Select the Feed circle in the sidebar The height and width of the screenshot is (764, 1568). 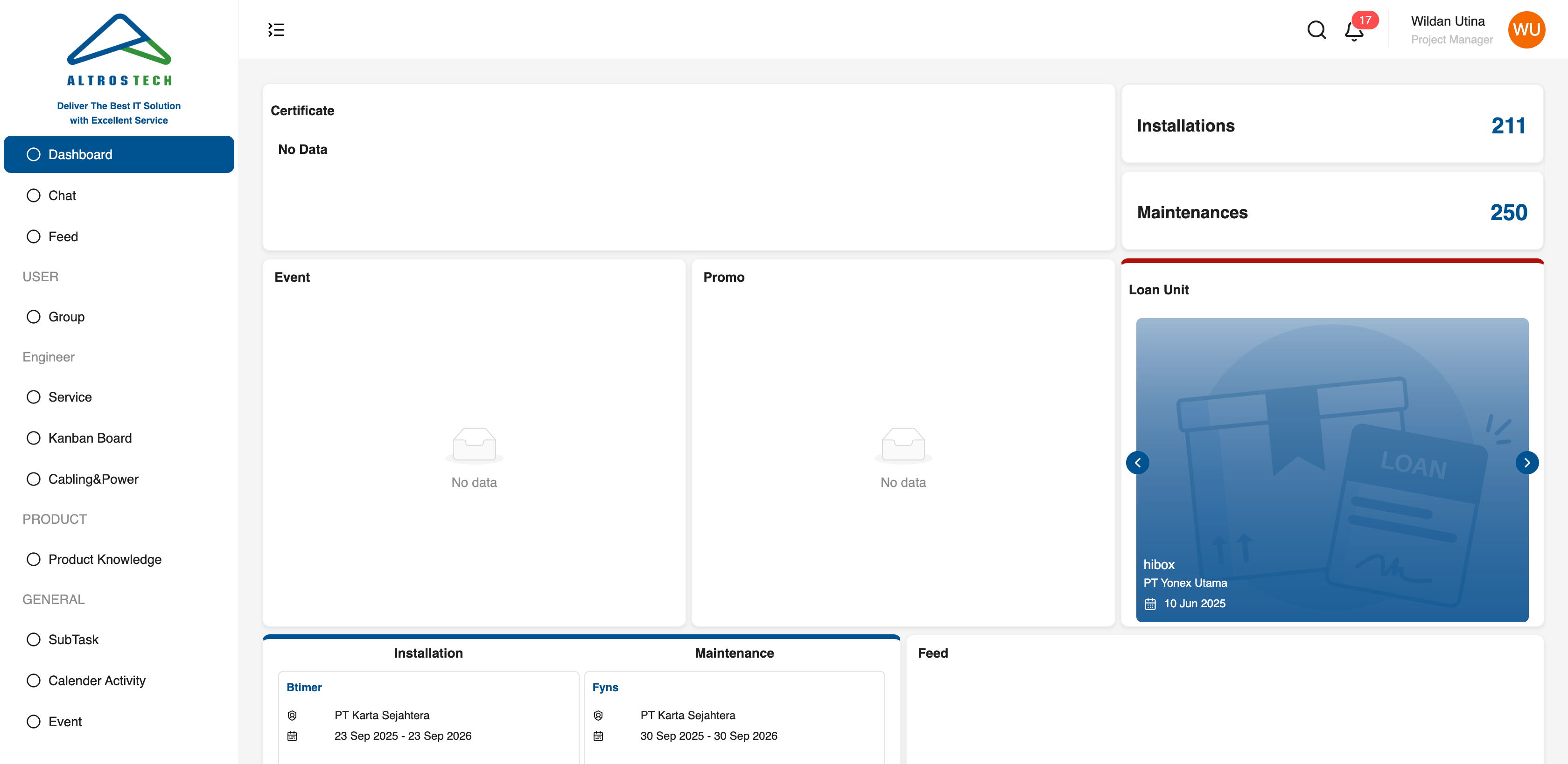(34, 236)
